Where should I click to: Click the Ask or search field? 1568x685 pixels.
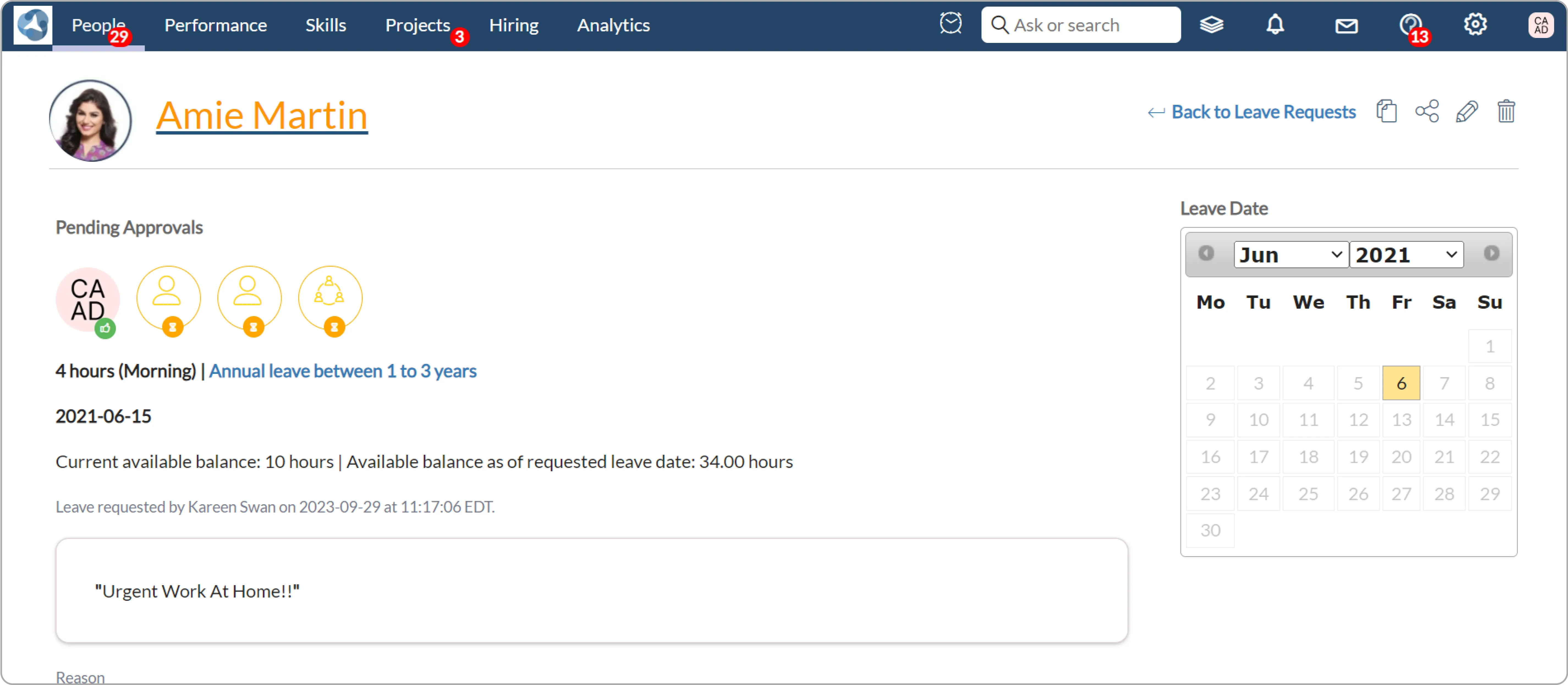[x=1089, y=25]
